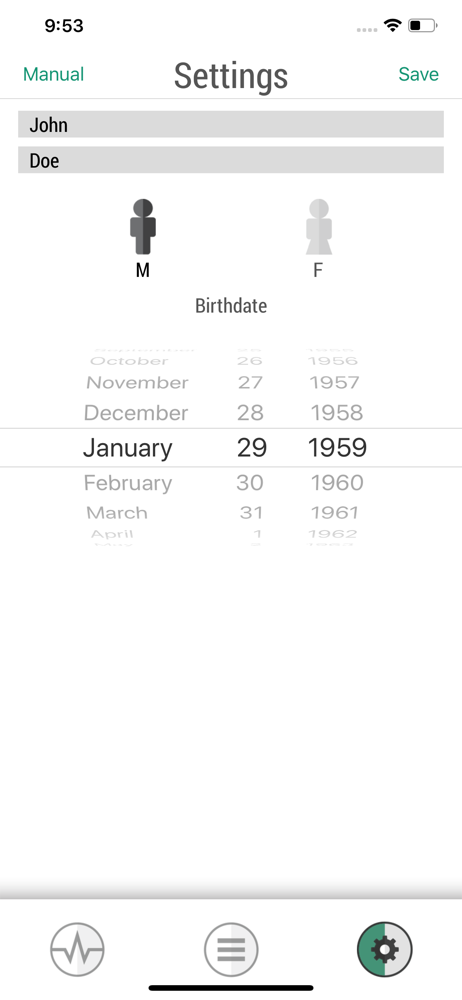The width and height of the screenshot is (462, 1000).
Task: Pick 30 in the day wheel
Action: [250, 483]
